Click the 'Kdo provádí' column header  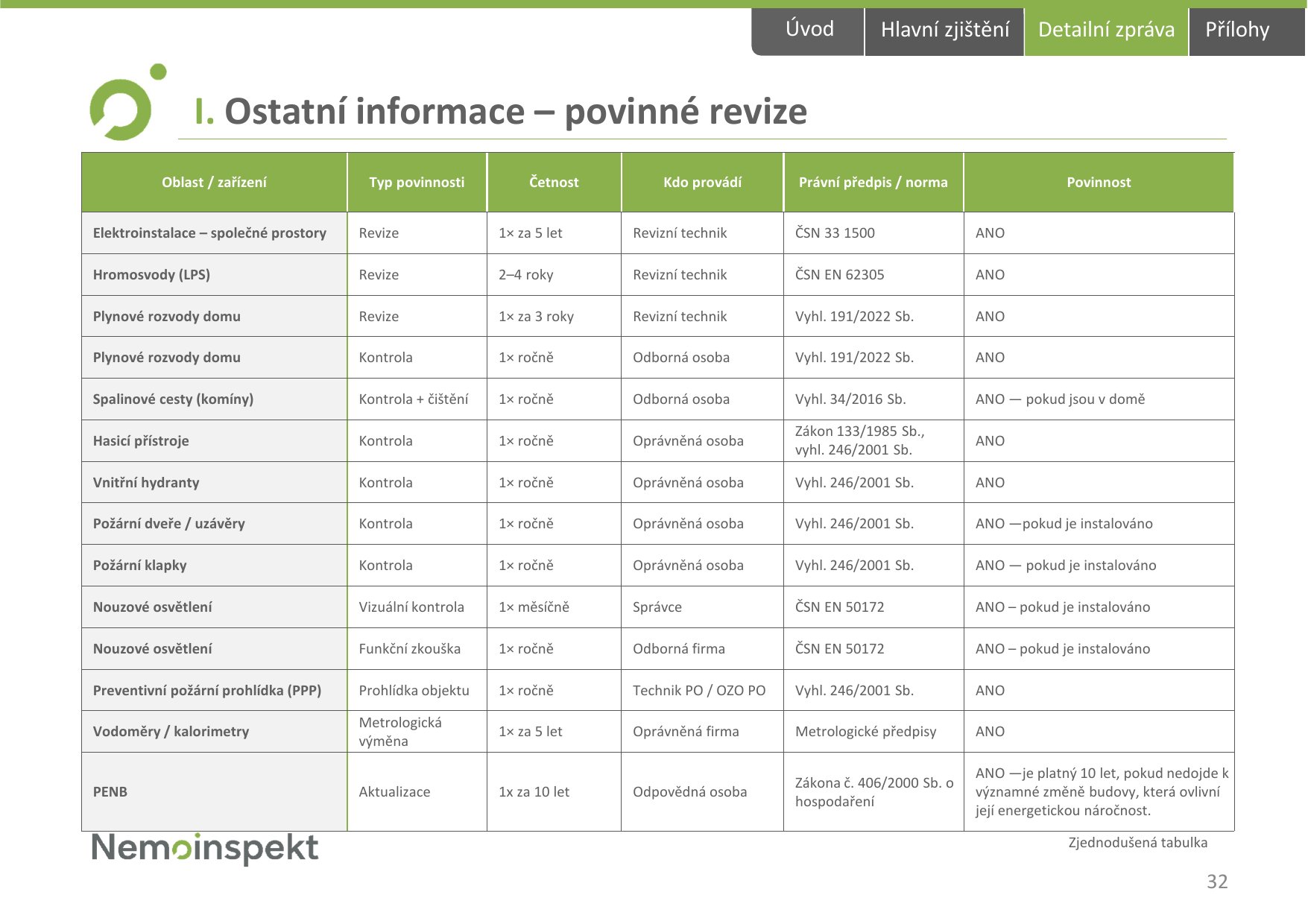[x=702, y=183]
